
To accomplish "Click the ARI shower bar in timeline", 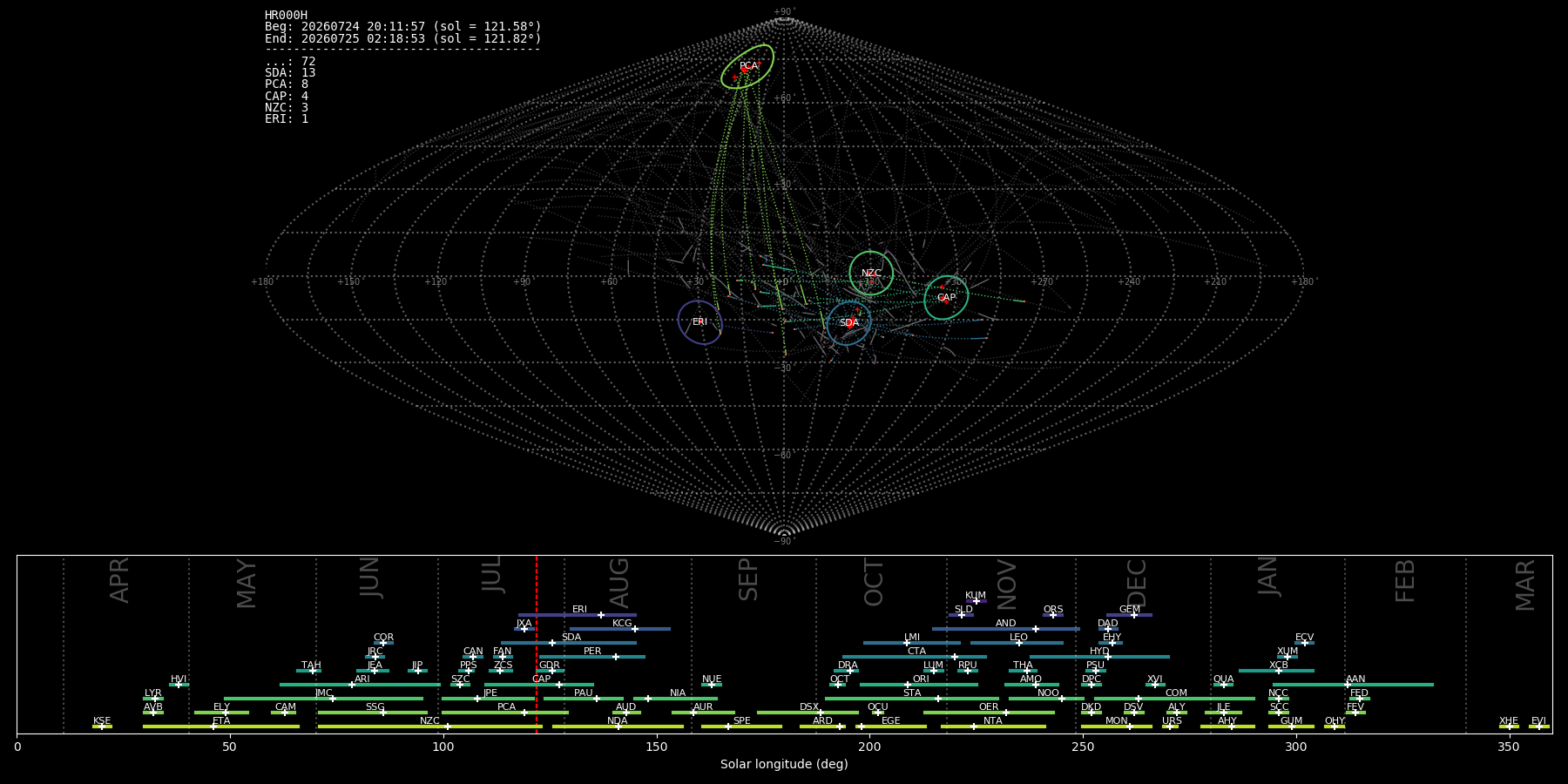I will point(360,685).
